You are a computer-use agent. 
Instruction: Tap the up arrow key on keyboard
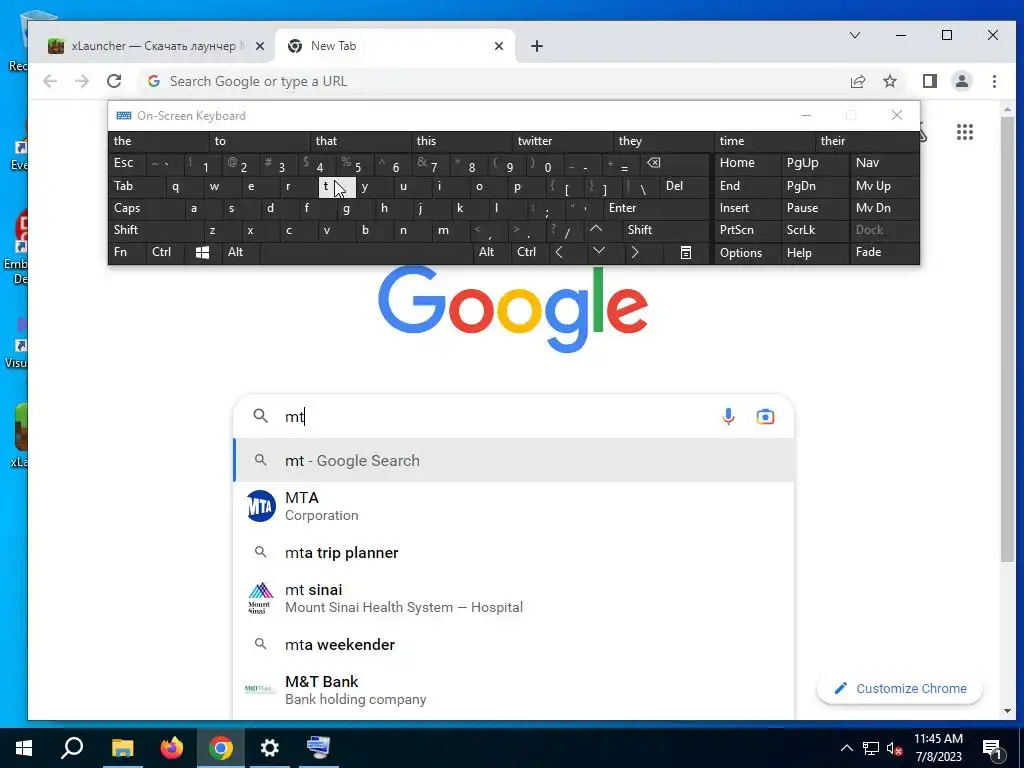pyautogui.click(x=596, y=230)
